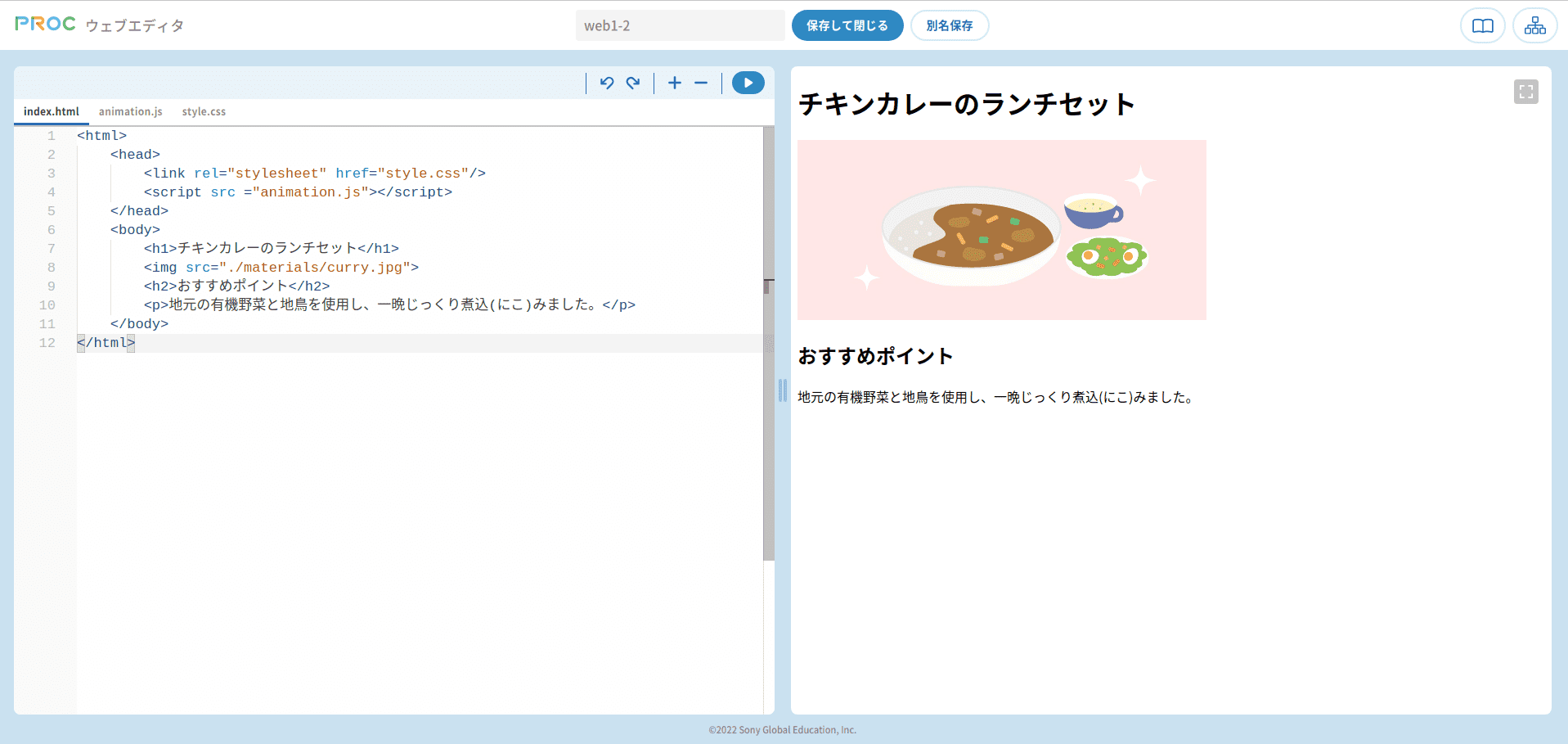Image resolution: width=1568 pixels, height=744 pixels.
Task: Click the <p> paragraph code line
Action: coord(389,305)
